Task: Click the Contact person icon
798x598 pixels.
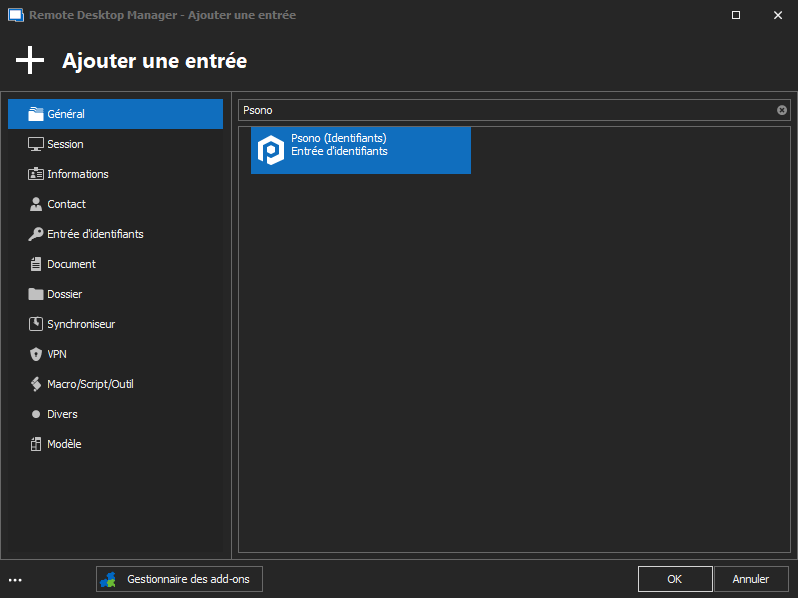Action: 36,204
